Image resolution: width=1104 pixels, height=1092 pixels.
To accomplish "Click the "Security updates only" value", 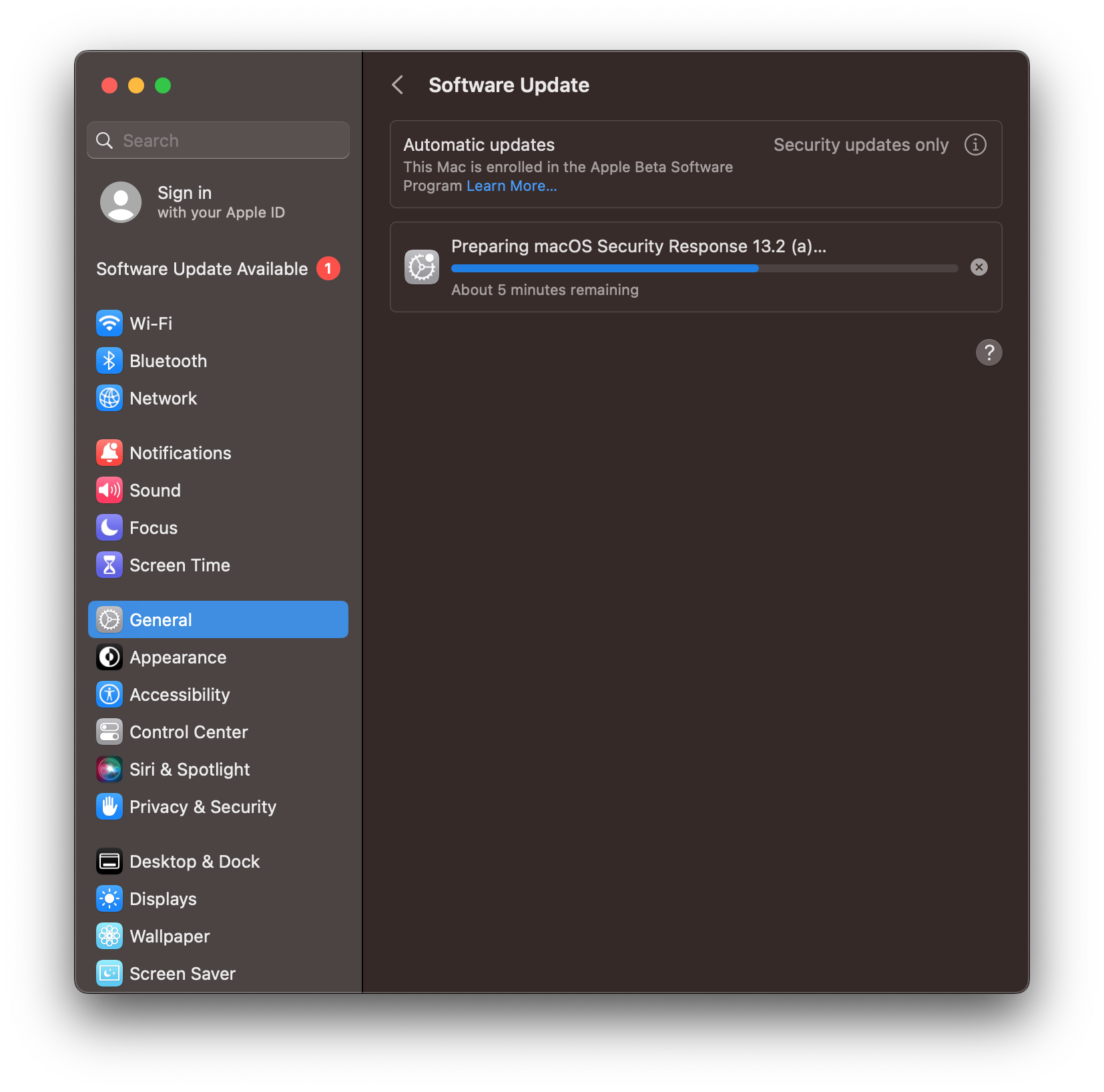I will pos(861,145).
